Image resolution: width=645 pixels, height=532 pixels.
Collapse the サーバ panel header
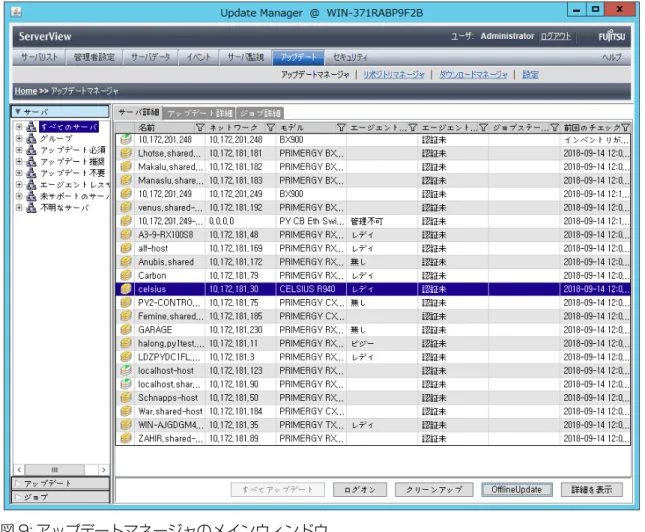point(60,112)
